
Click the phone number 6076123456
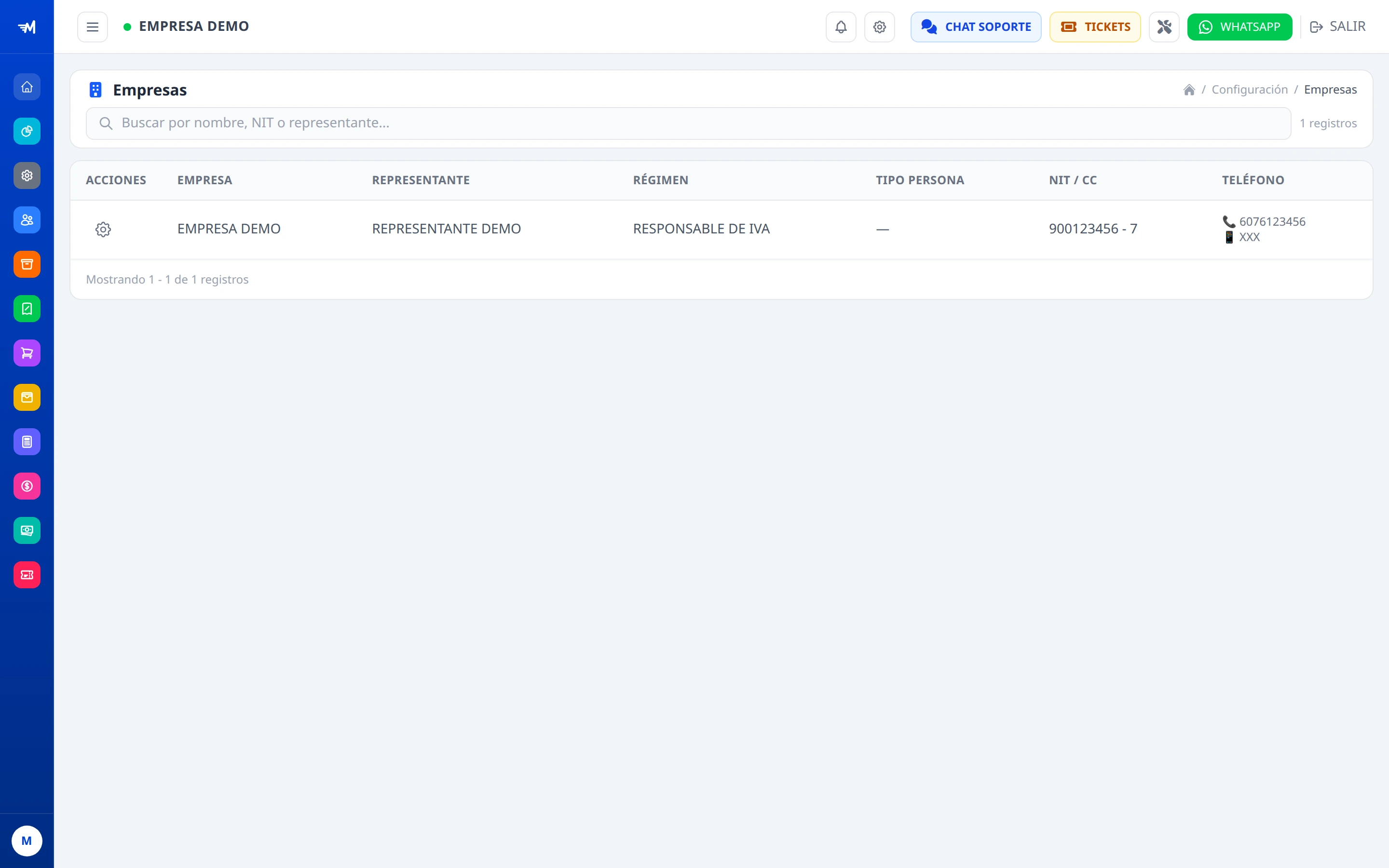click(x=1272, y=222)
